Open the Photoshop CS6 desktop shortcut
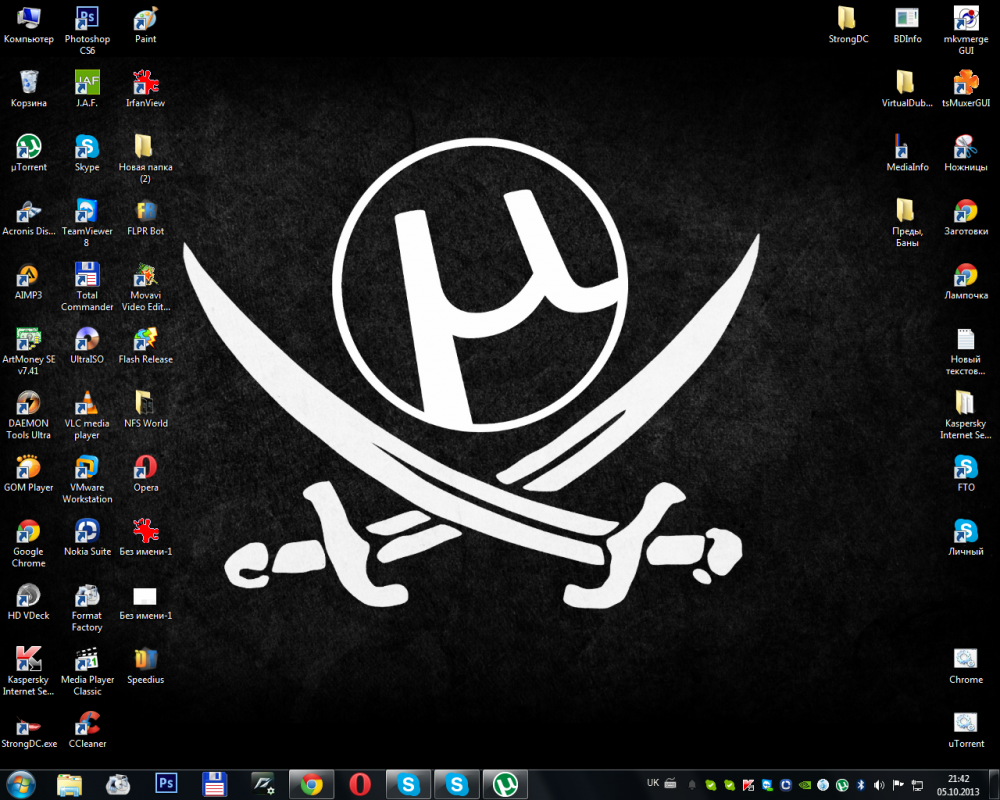 (87, 19)
